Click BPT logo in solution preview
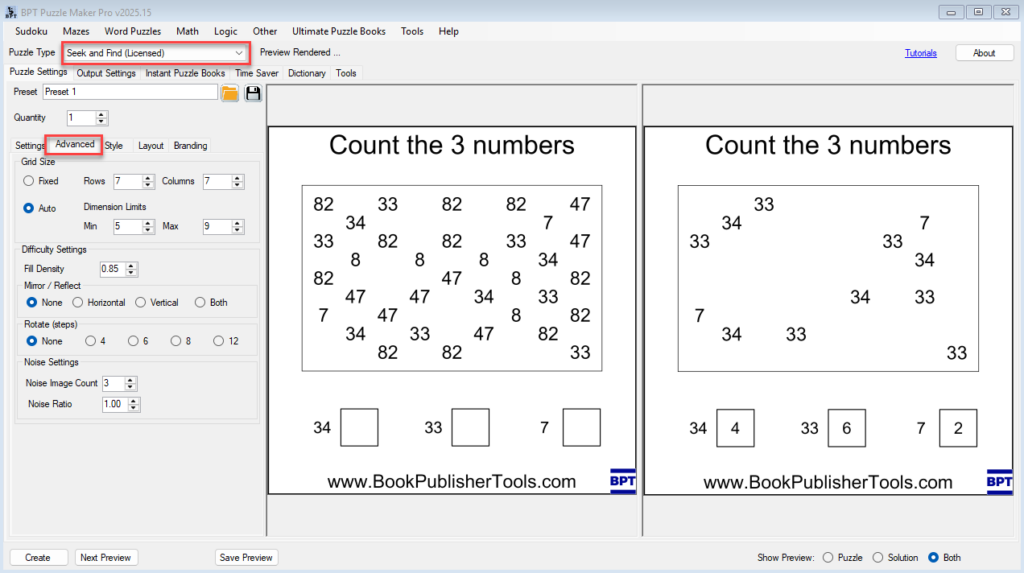Viewport: 1024px width, 573px height. 998,481
